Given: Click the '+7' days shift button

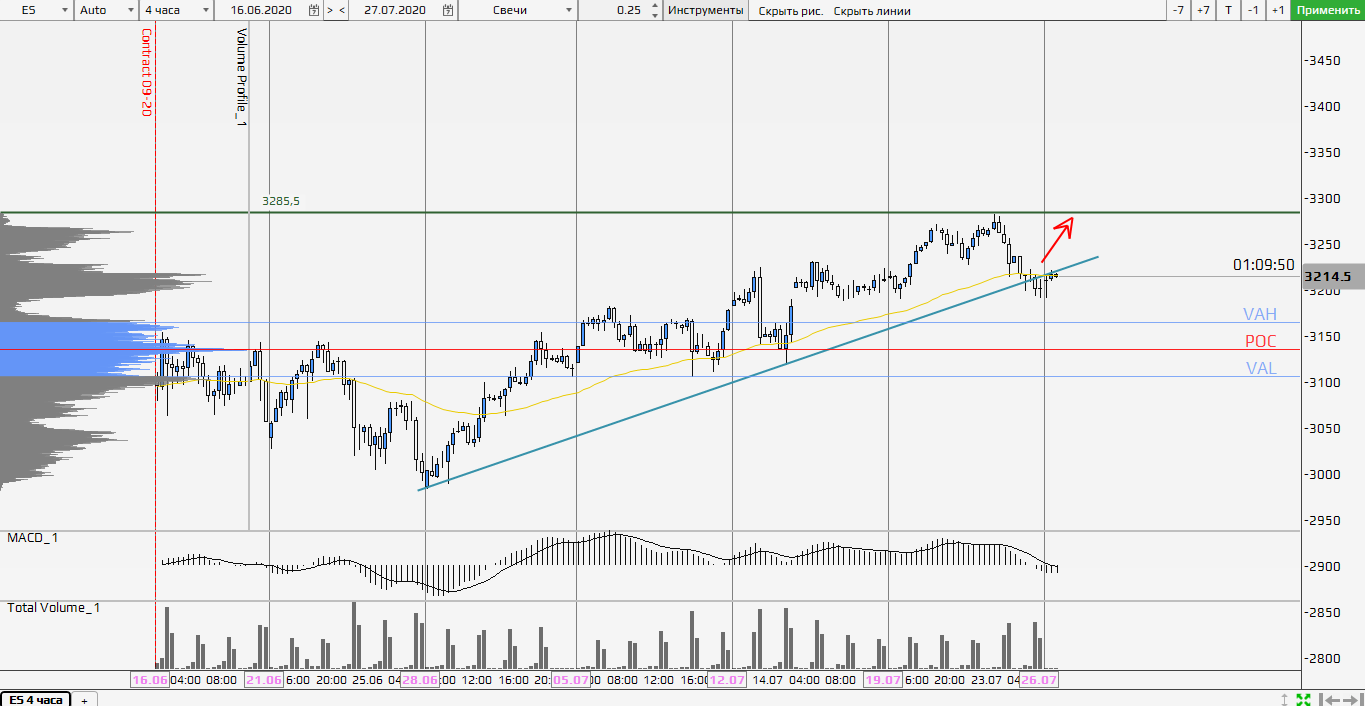Looking at the screenshot, I should (1203, 10).
